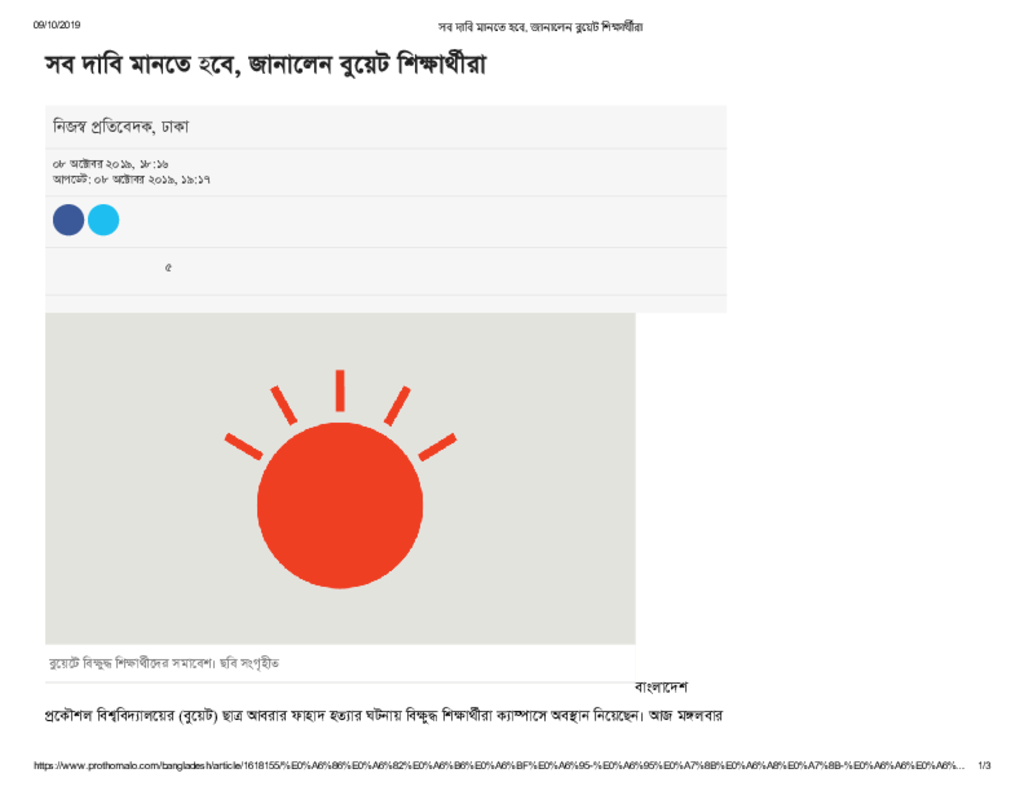Click the light blue Twitter share circle

click(103, 219)
